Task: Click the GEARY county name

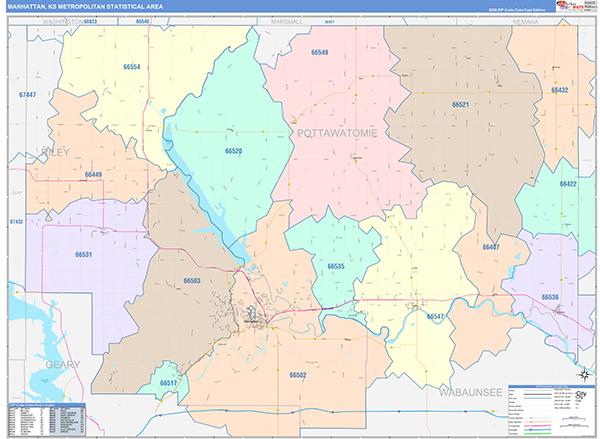Action: tap(63, 365)
